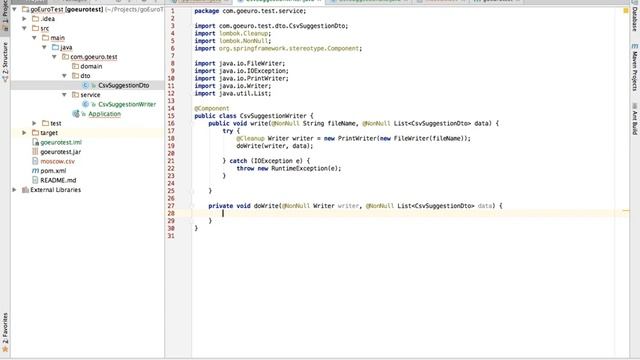
Task: Select the target folder label
Action: tap(49, 133)
